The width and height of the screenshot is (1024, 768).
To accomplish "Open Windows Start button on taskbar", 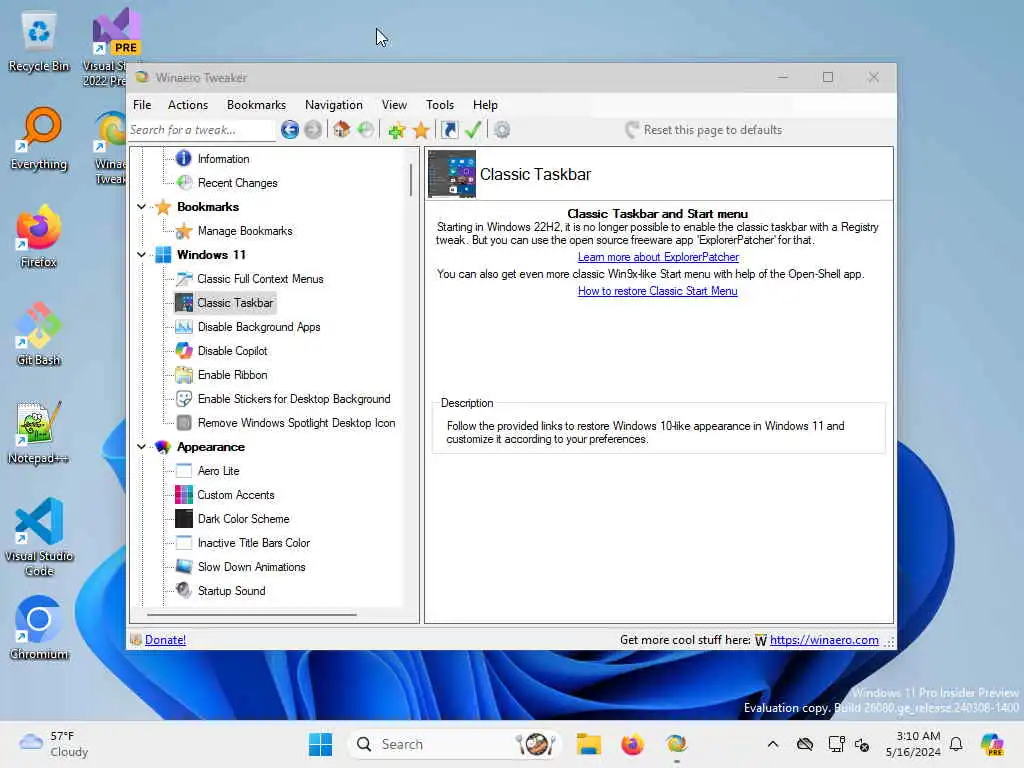I will click(x=320, y=744).
